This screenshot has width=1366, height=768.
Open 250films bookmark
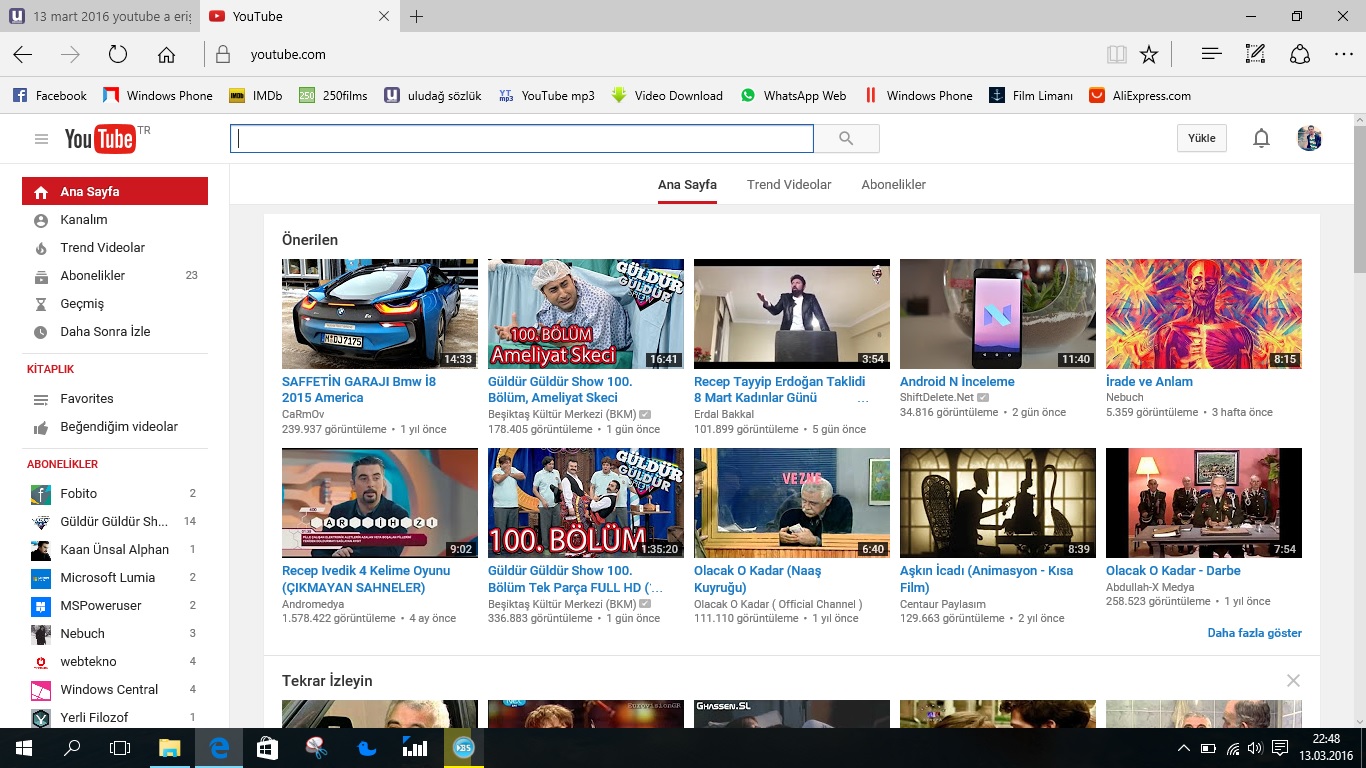pyautogui.click(x=333, y=96)
